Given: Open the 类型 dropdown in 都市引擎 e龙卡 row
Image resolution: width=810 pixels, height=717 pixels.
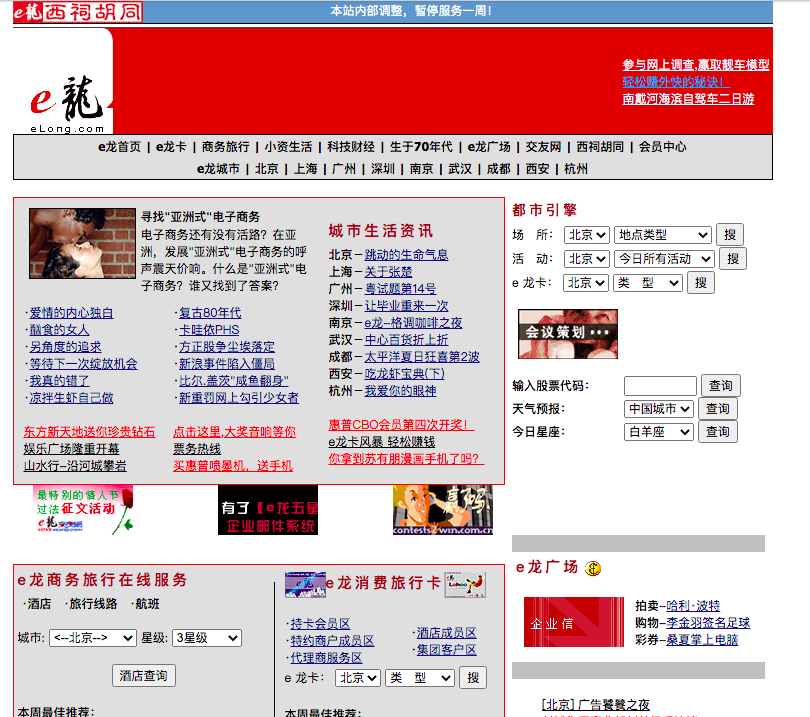Looking at the screenshot, I should click(x=648, y=283).
